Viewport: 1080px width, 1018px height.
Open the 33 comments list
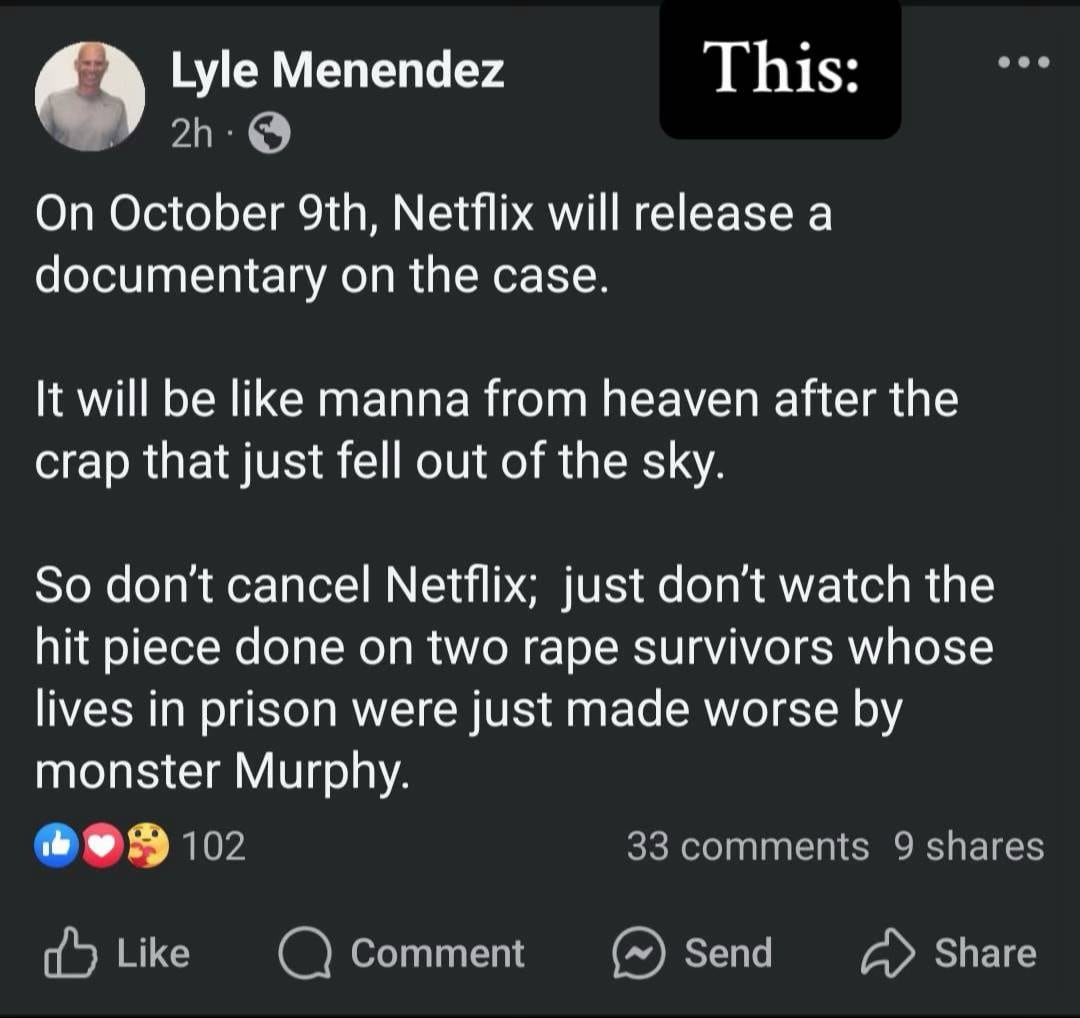pyautogui.click(x=747, y=847)
